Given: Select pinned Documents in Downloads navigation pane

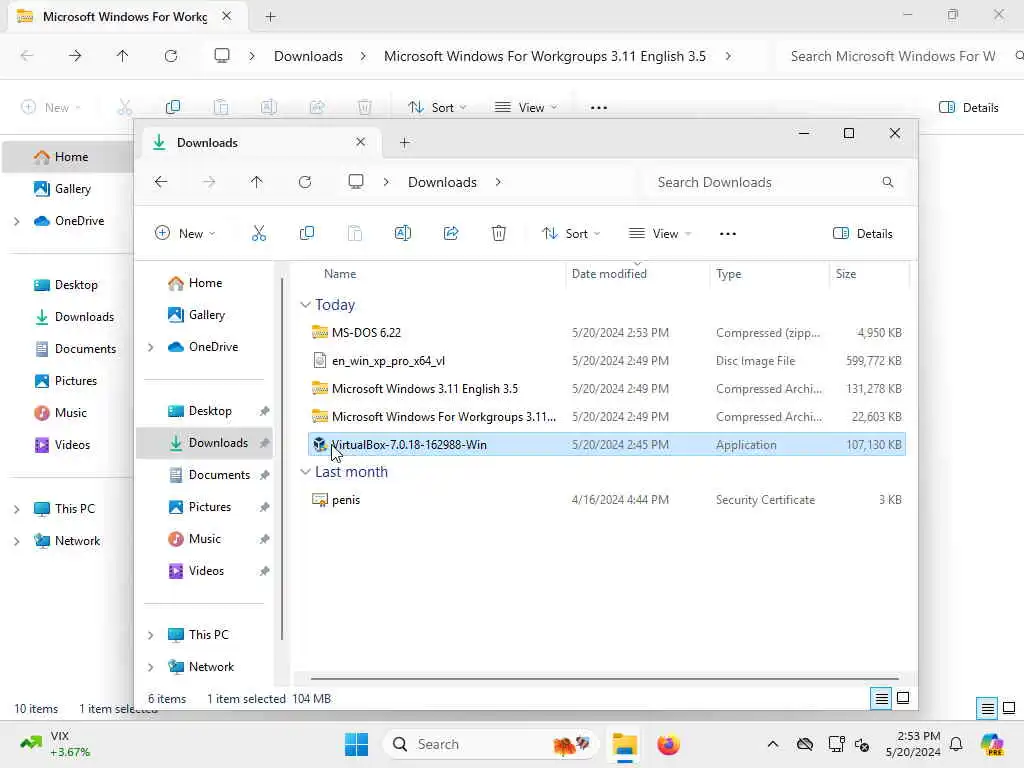Looking at the screenshot, I should 205,475.
